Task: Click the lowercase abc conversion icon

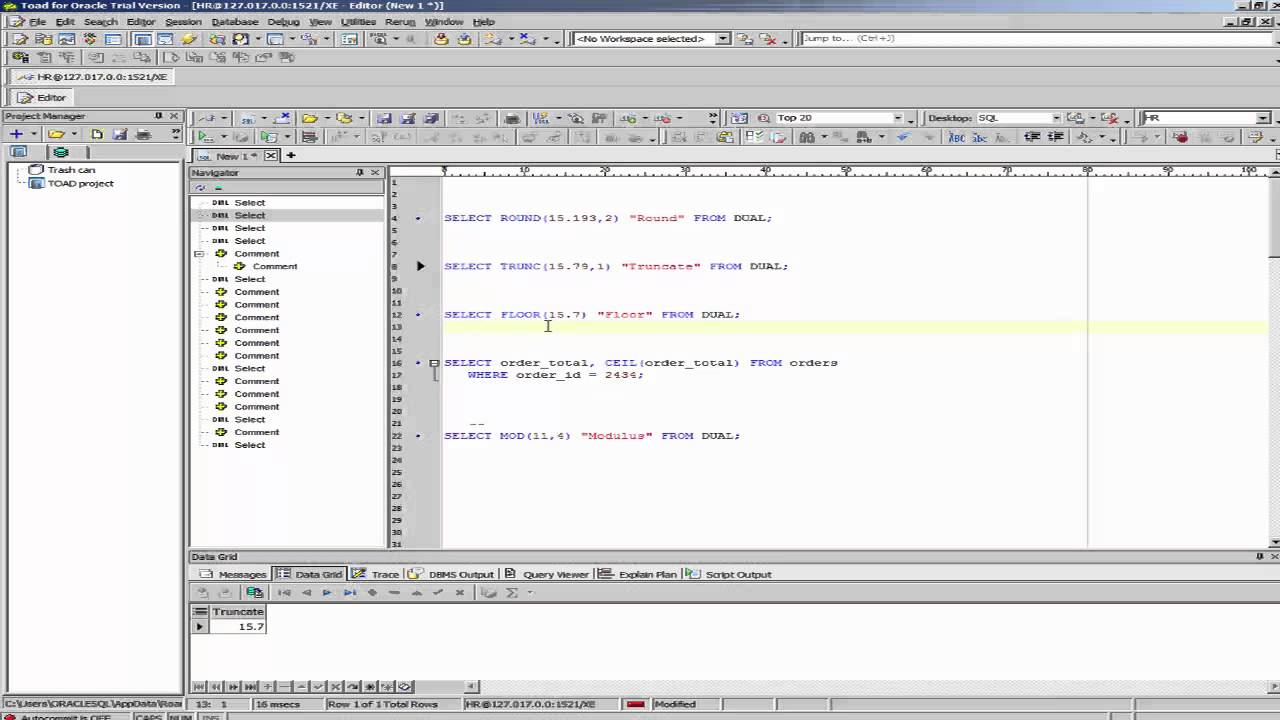Action: pyautogui.click(x=982, y=137)
